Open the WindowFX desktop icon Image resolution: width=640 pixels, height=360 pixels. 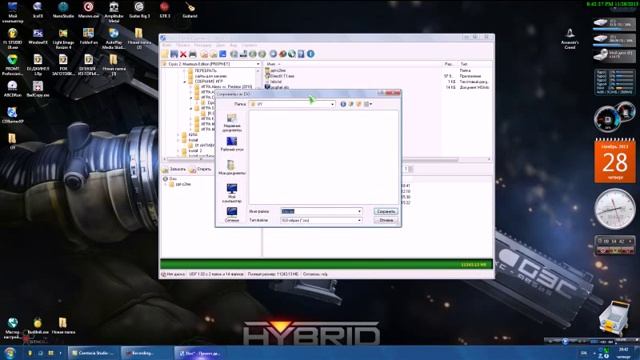38,36
